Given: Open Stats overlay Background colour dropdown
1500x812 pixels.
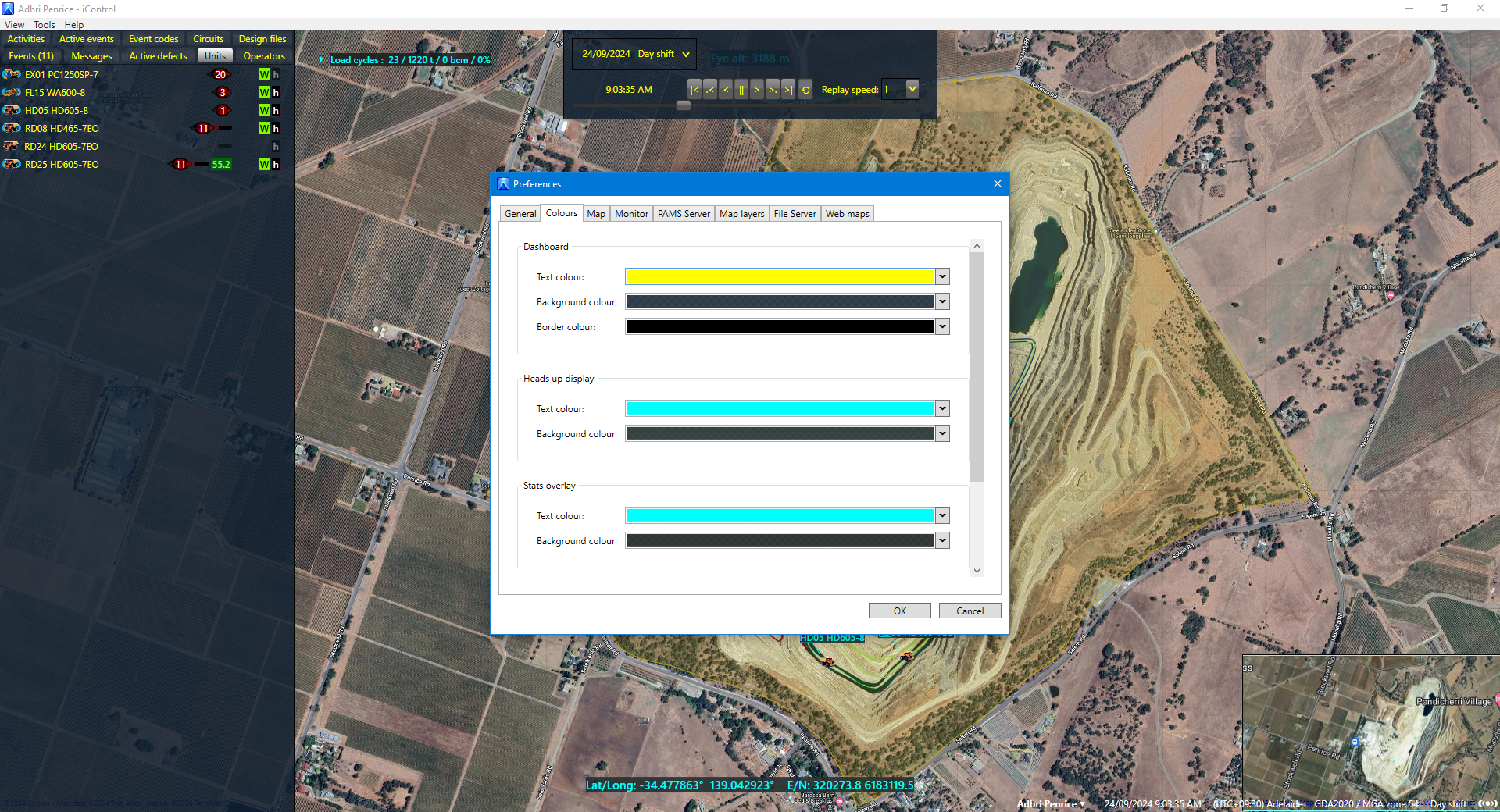Looking at the screenshot, I should tap(943, 540).
